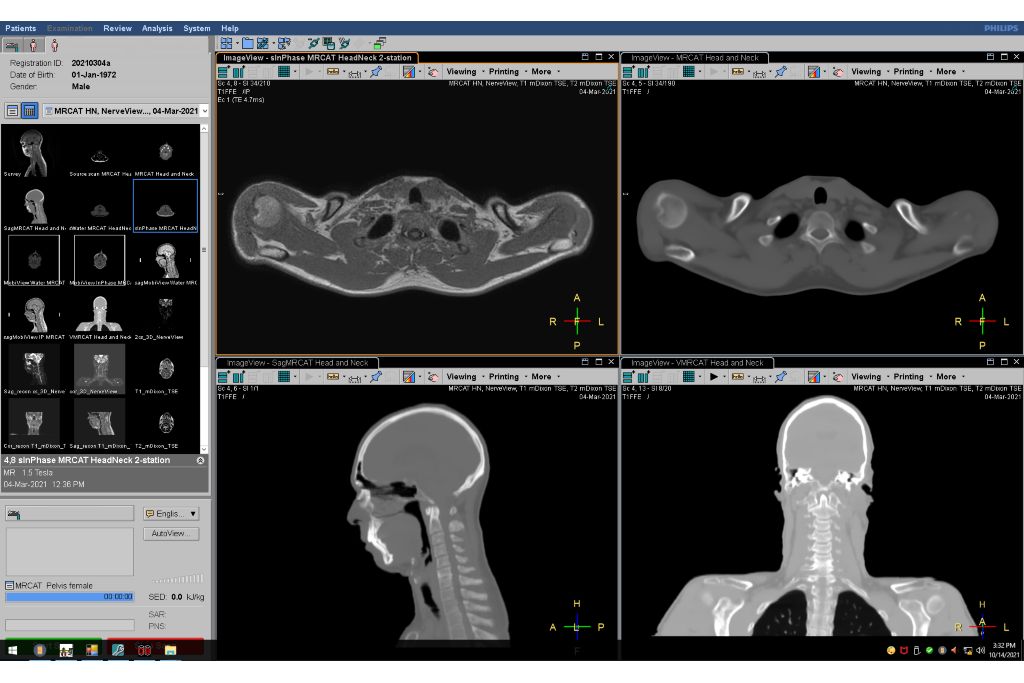Select the T1_mDixon_TSE thumbnail
The image size is (1024, 683).
[165, 371]
